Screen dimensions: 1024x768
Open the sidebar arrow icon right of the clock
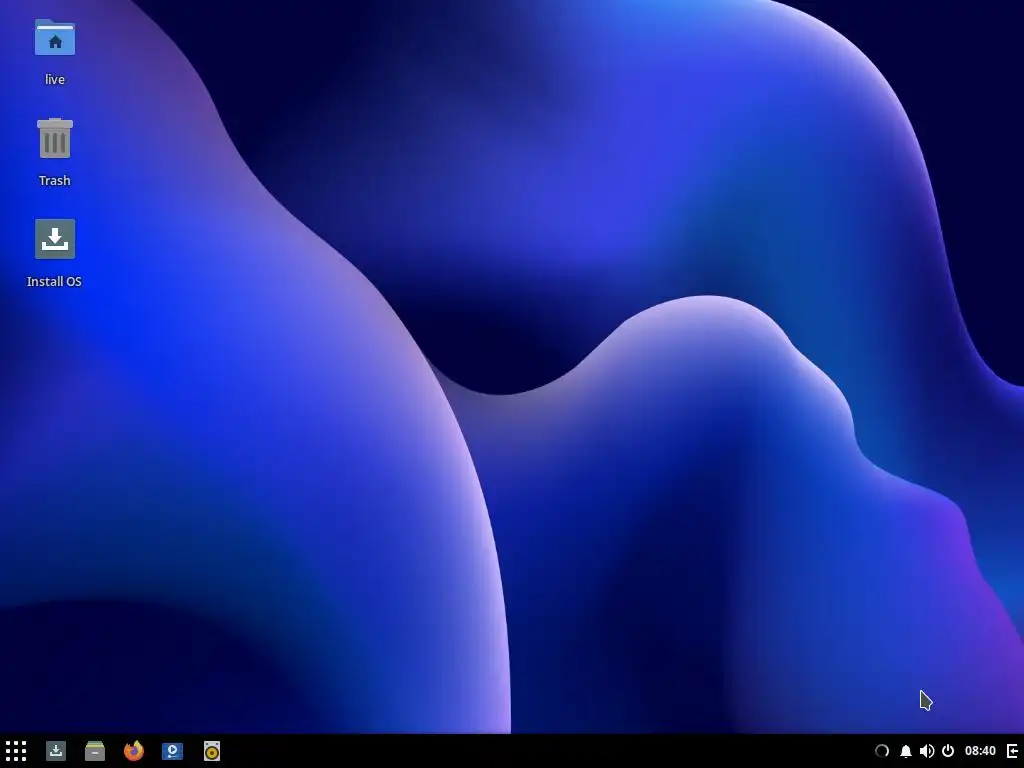pyautogui.click(x=1013, y=751)
